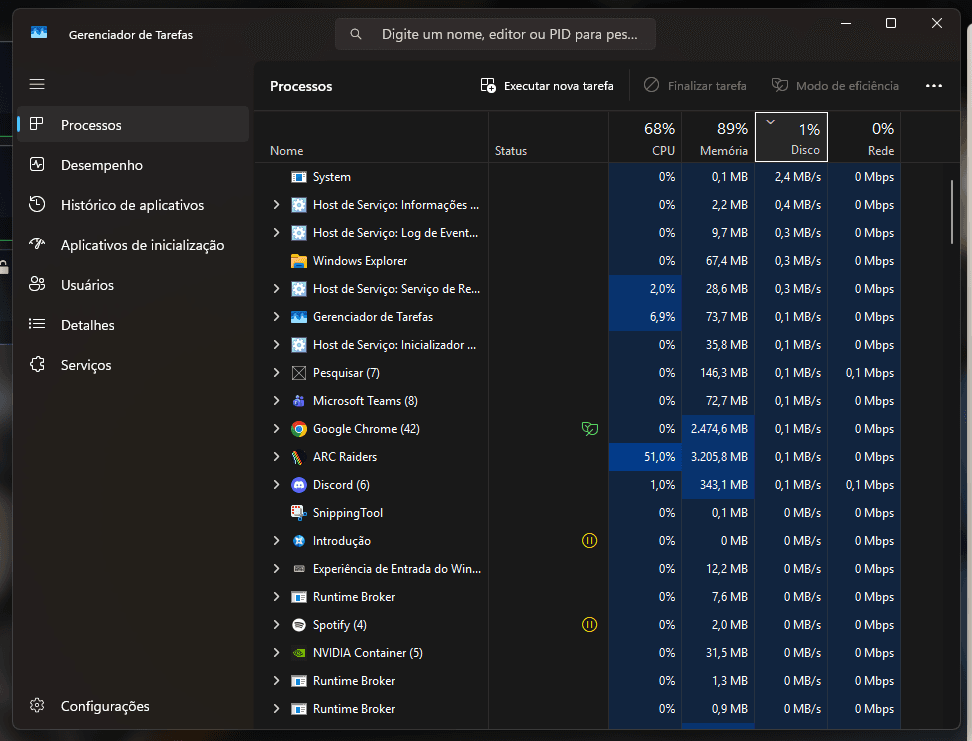Viewport: 972px width, 741px height.
Task: Expand the Spotify process group
Action: point(277,625)
